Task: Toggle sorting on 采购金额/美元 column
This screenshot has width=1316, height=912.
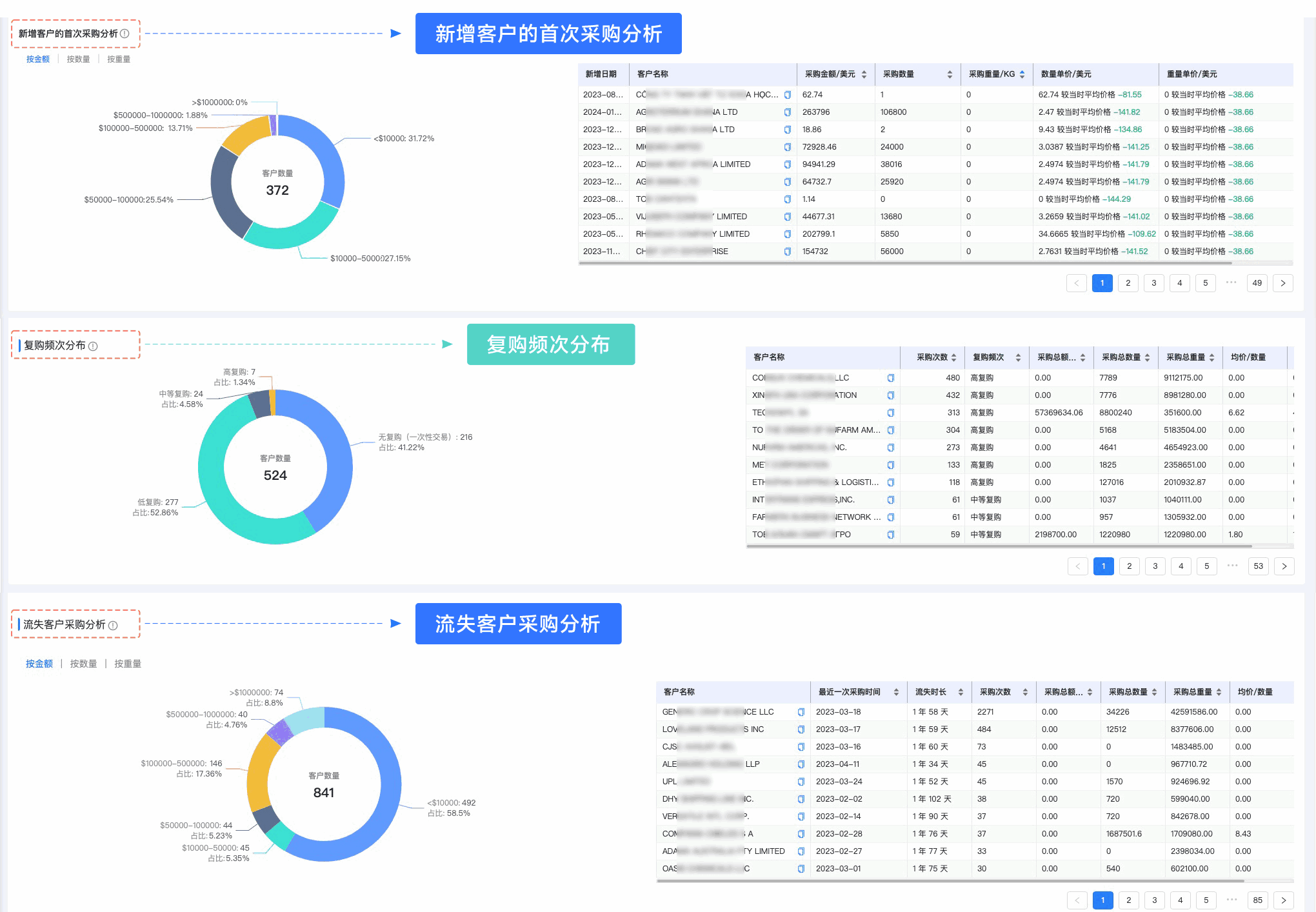Action: tap(865, 74)
